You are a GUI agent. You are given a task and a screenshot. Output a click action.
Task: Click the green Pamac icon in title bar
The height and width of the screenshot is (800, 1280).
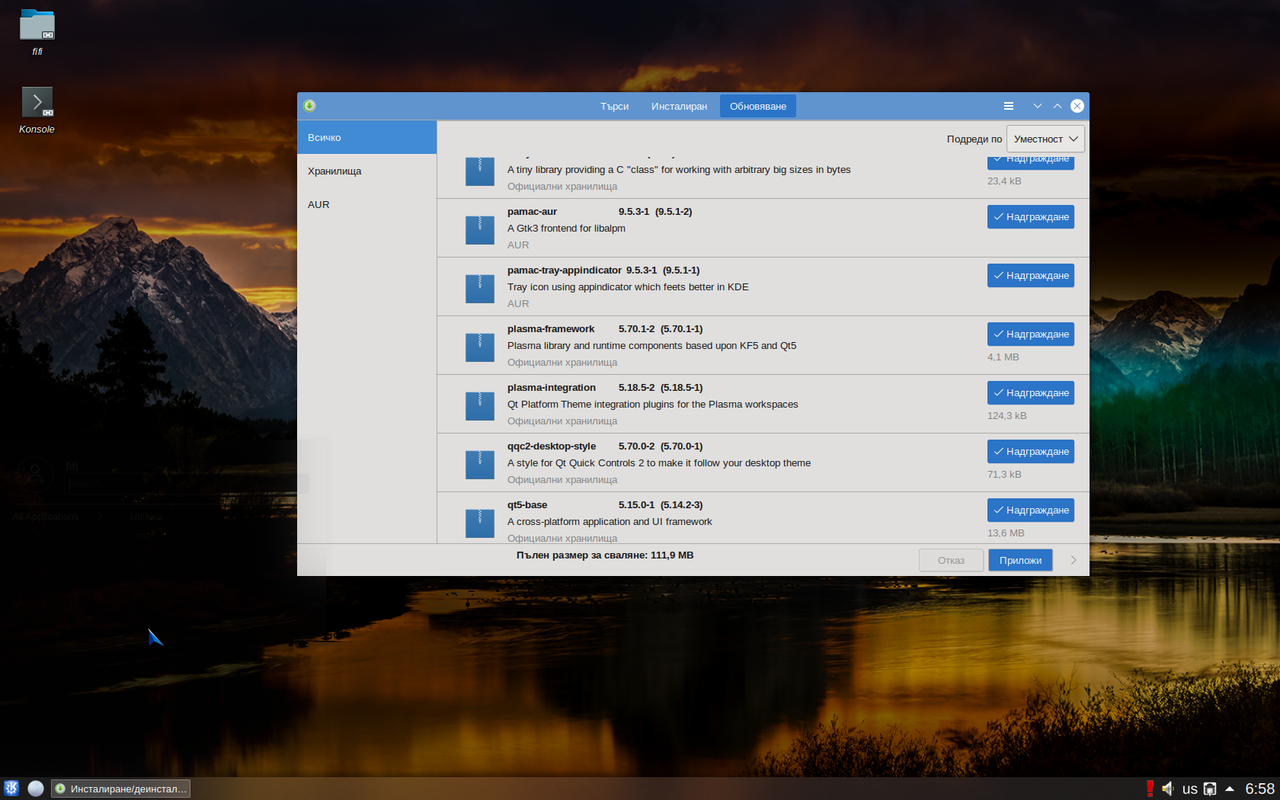pyautogui.click(x=310, y=106)
